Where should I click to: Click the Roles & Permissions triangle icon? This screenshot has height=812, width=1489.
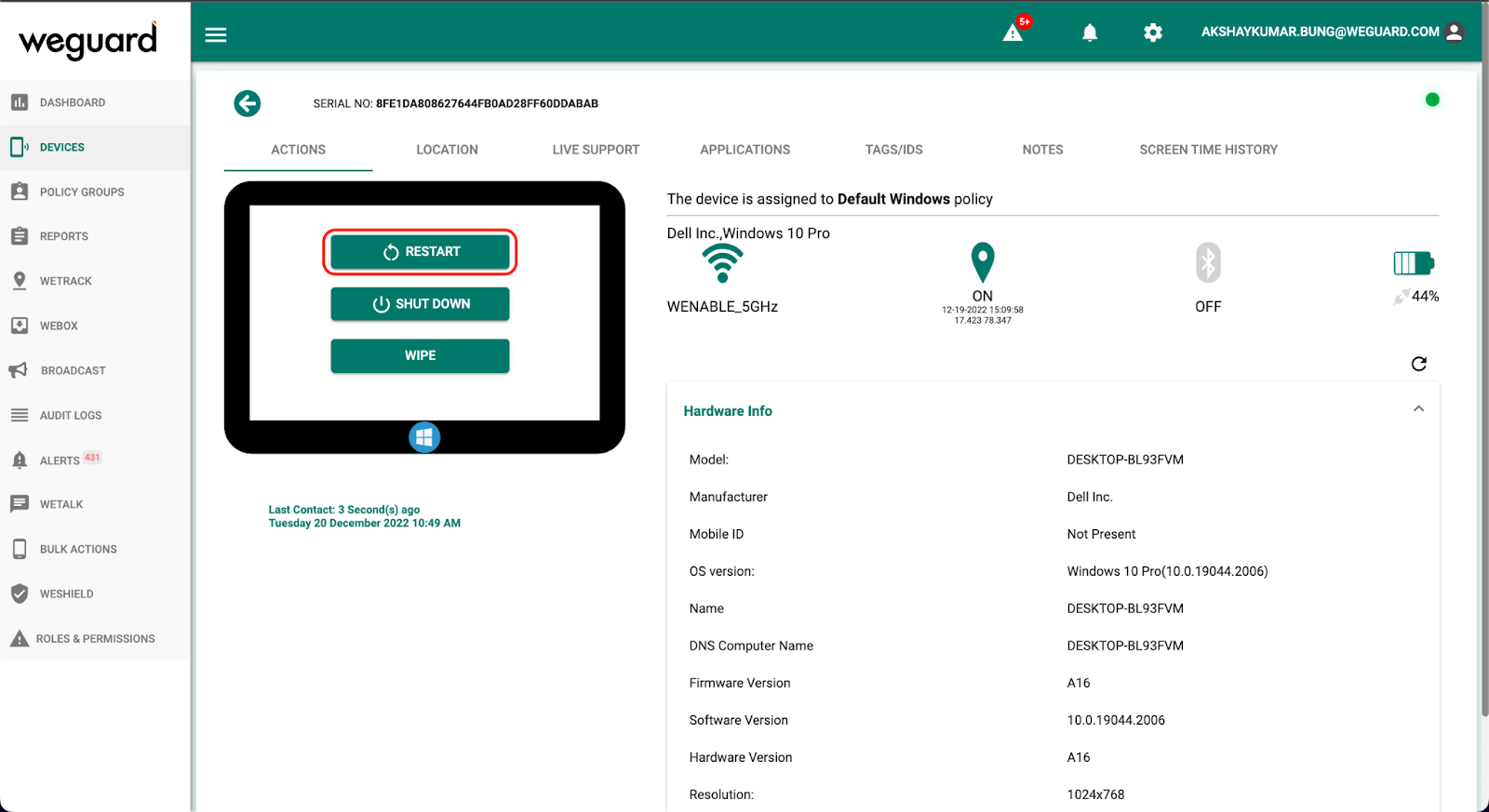pyautogui.click(x=20, y=638)
